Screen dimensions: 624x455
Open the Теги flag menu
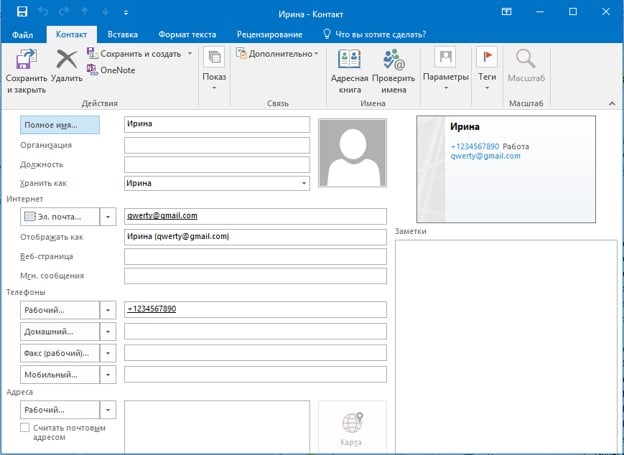(487, 69)
